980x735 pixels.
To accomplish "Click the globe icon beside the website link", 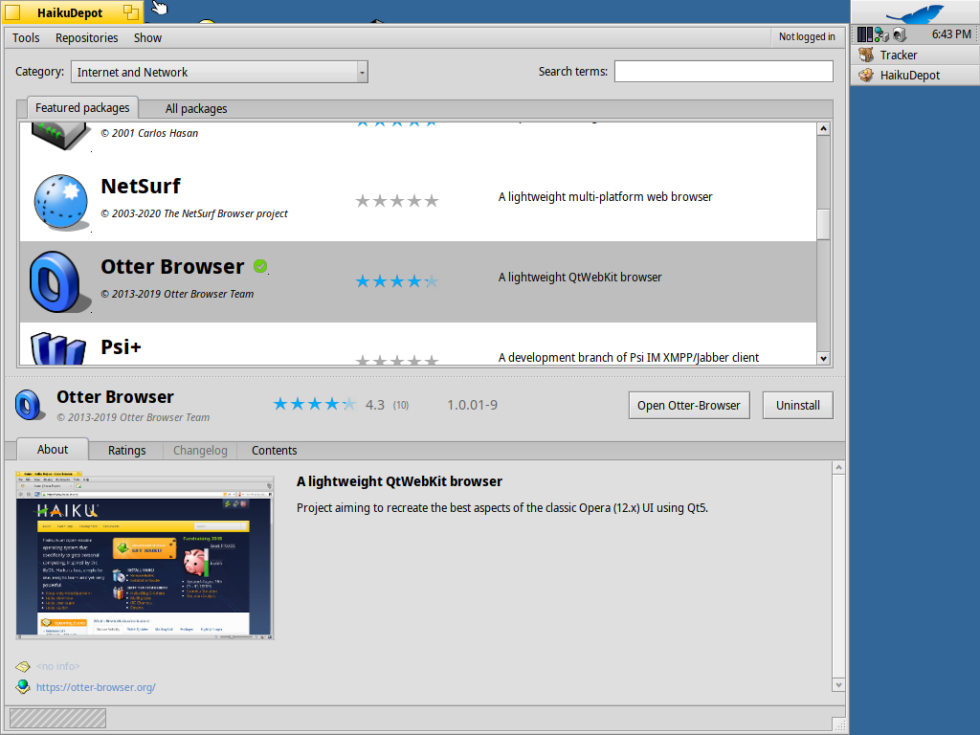I will point(22,687).
